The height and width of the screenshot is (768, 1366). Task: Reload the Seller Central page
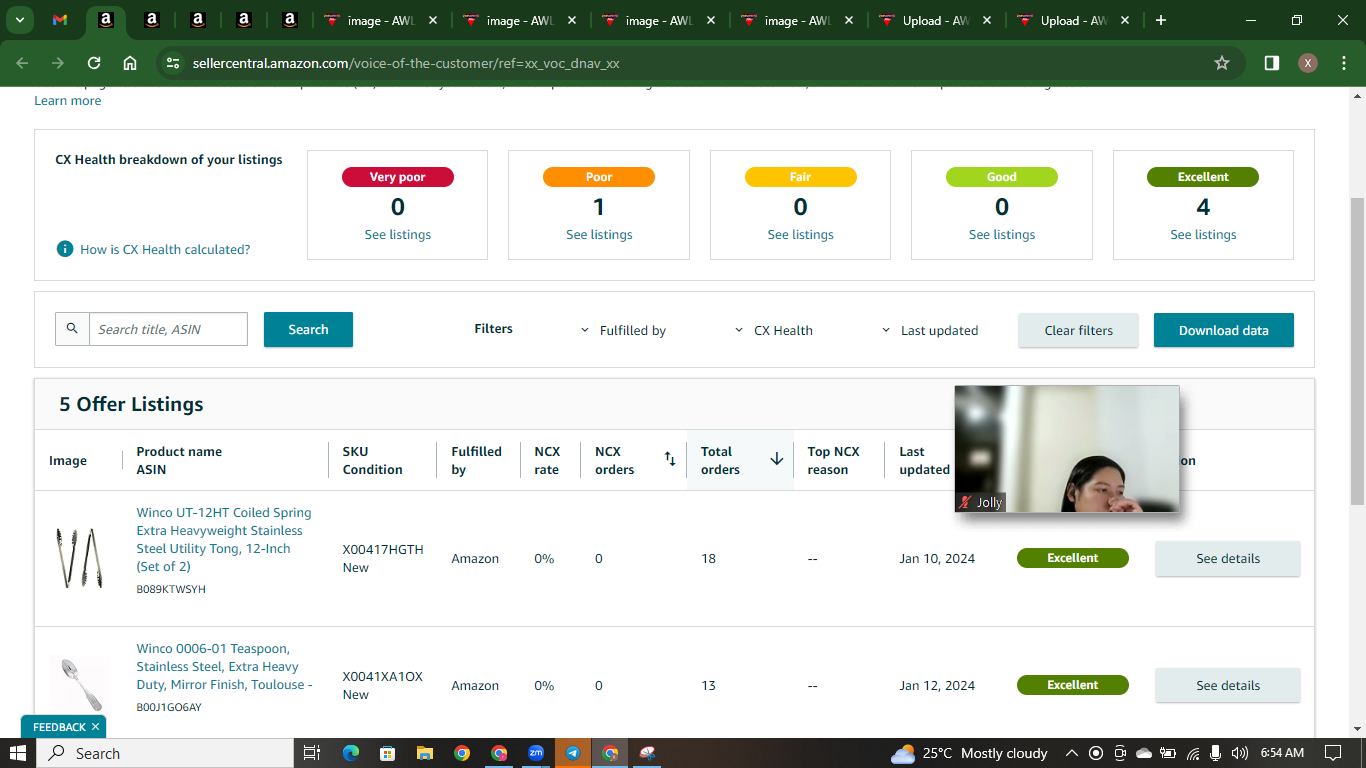tap(94, 63)
